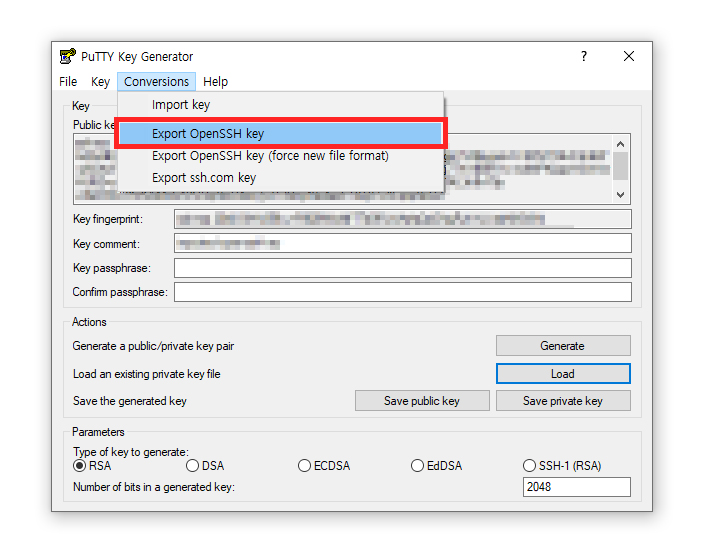Click 'Load an existing private key file' label
Viewport: 704px width, 550px height.
pos(146,374)
